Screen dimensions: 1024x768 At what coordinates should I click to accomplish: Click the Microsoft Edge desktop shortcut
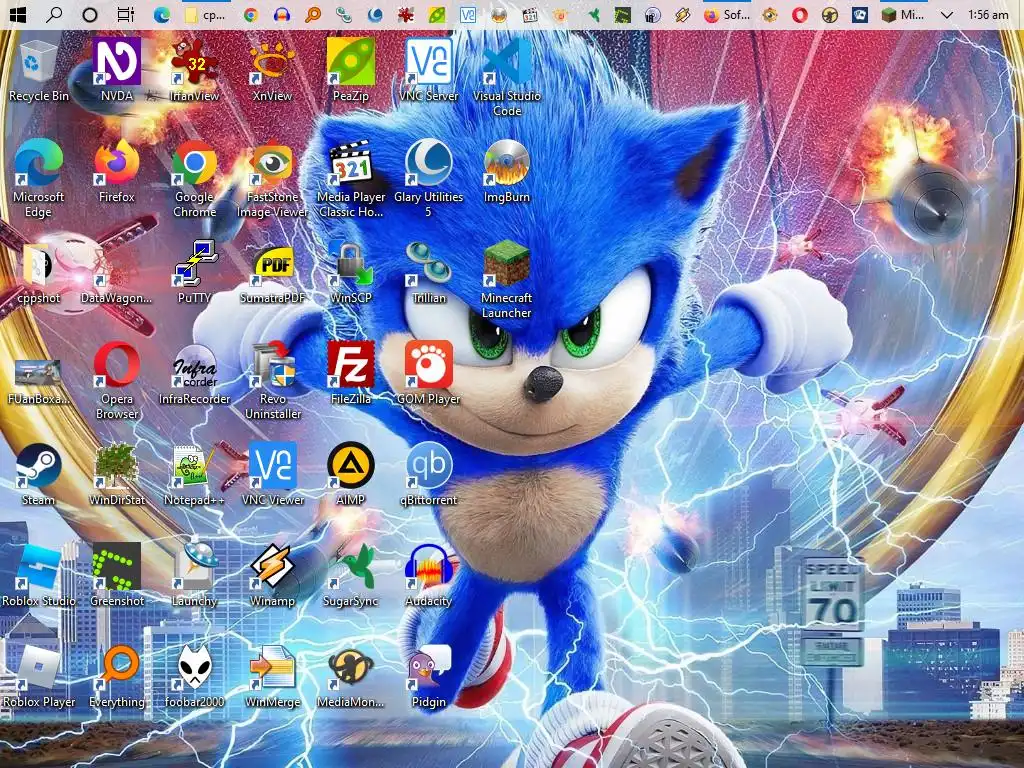(39, 178)
